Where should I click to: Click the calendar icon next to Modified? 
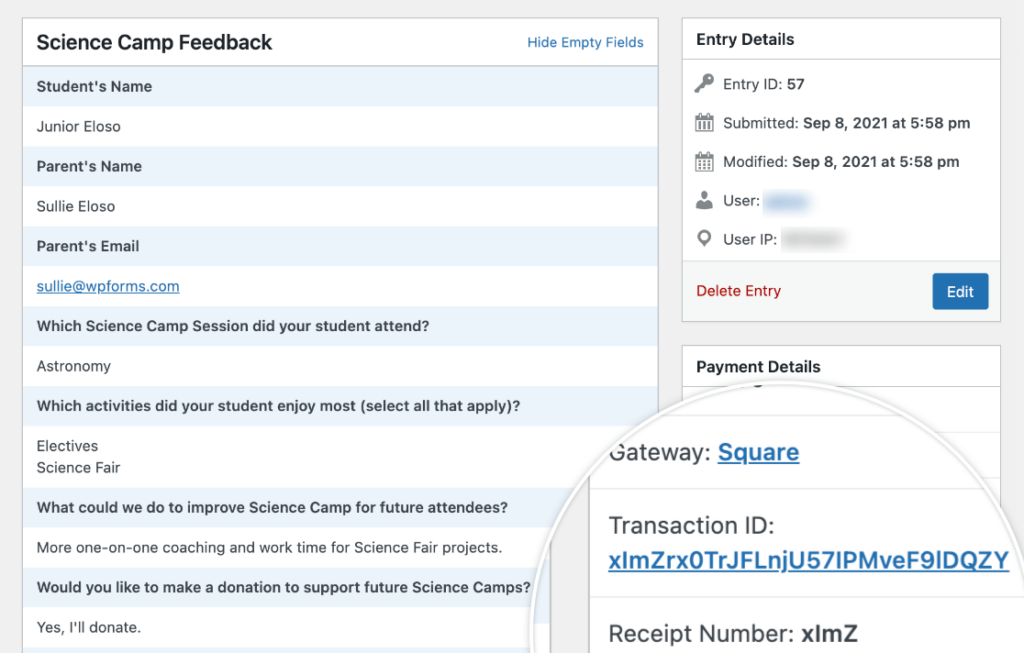[x=705, y=161]
